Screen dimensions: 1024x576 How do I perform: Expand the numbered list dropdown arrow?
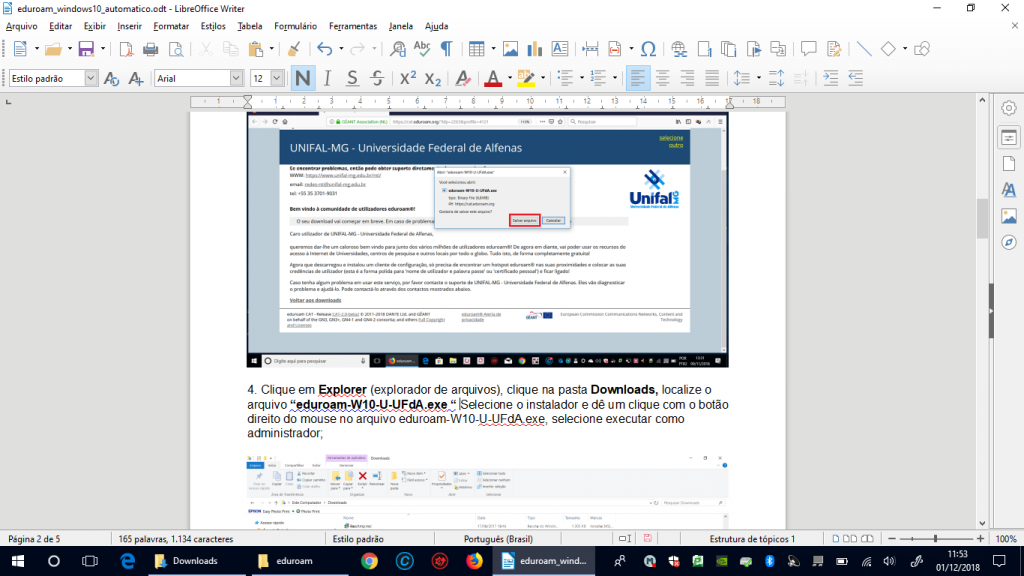point(615,78)
